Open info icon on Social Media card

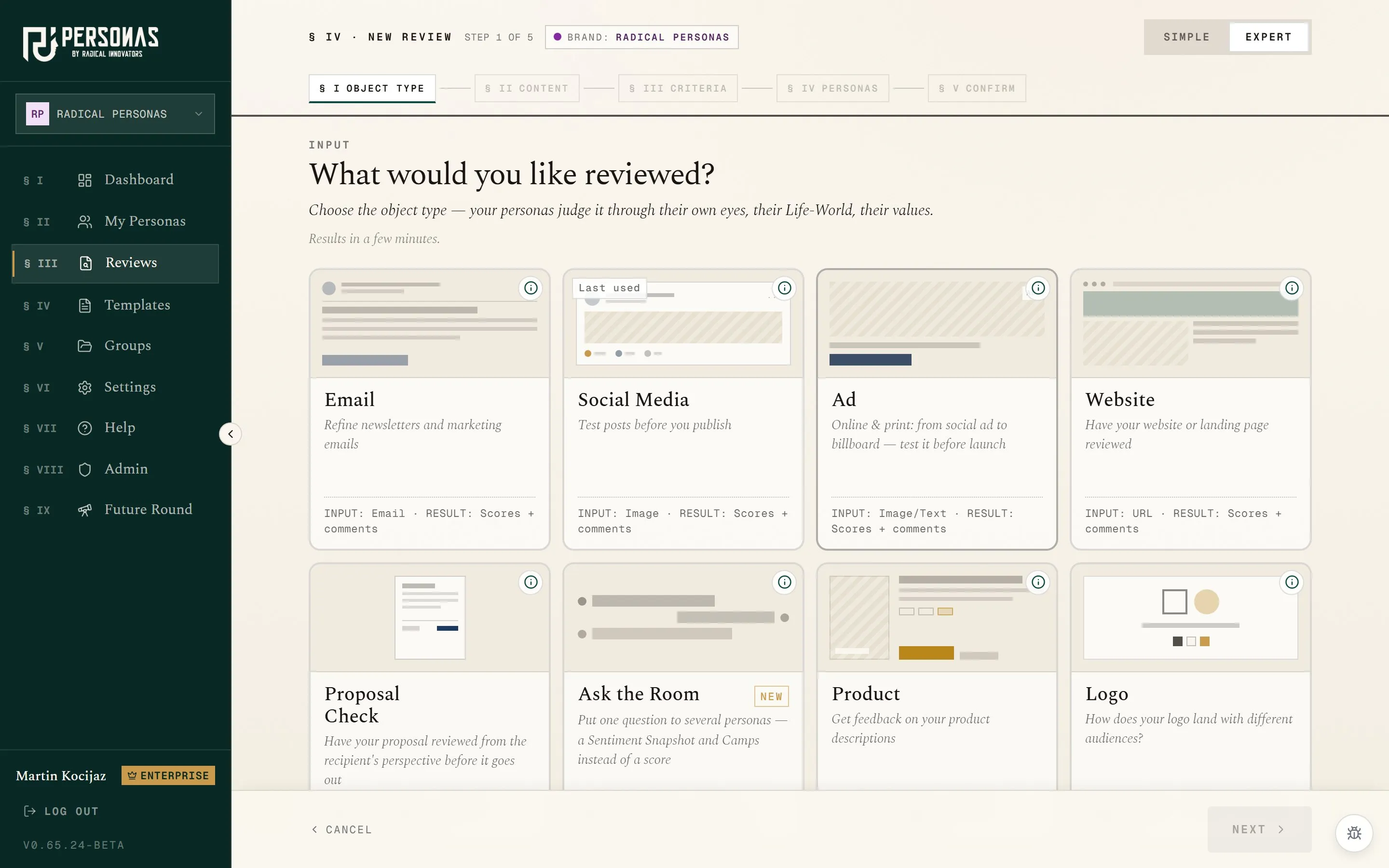coord(784,287)
